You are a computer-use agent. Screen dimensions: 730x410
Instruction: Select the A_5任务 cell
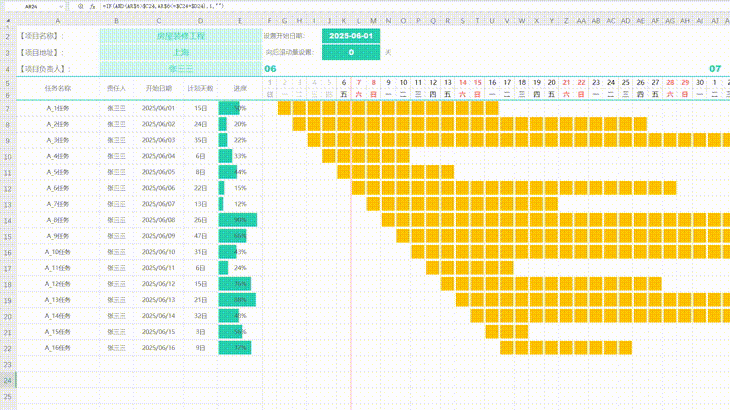click(58, 172)
